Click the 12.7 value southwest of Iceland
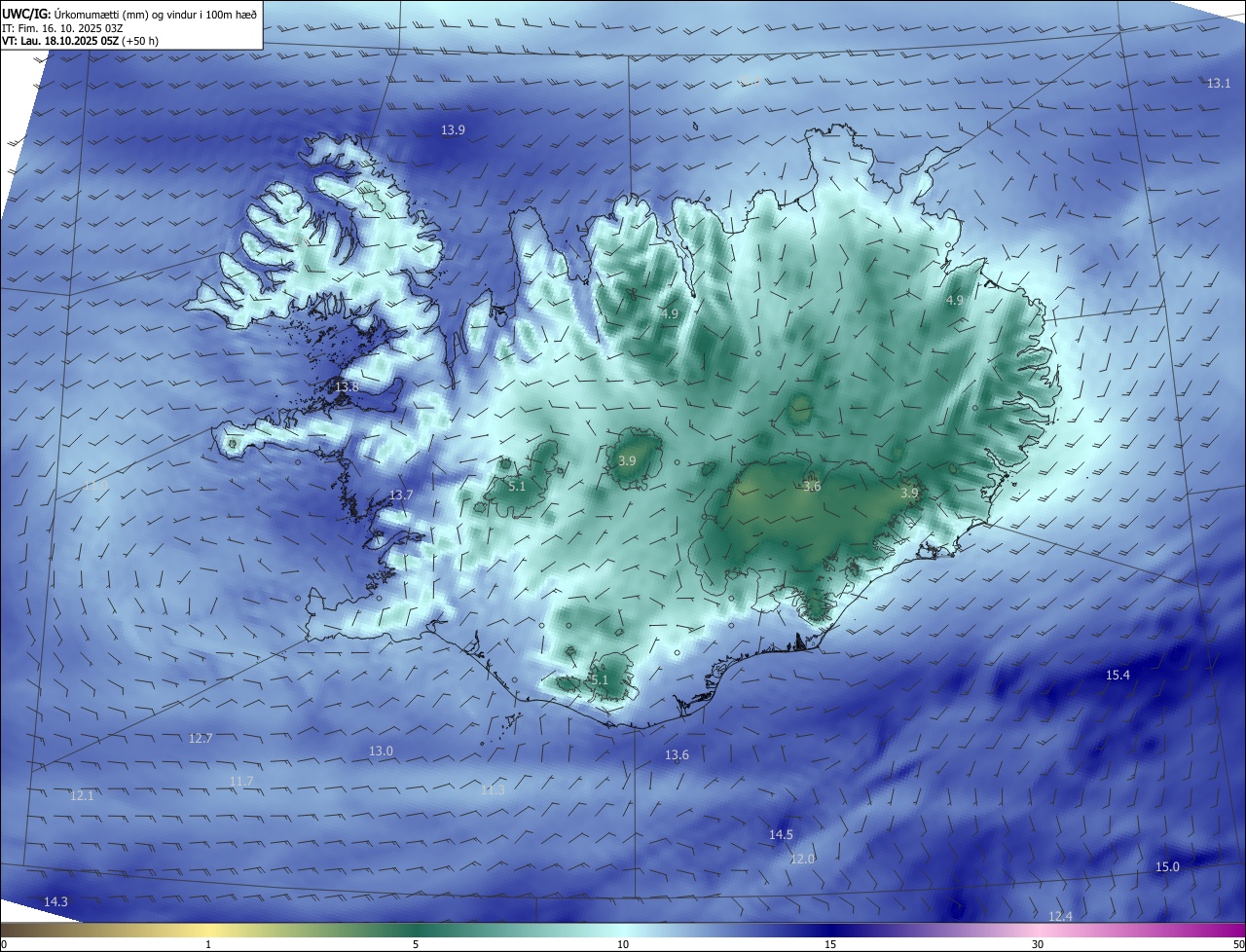The height and width of the screenshot is (952, 1246). click(x=201, y=739)
